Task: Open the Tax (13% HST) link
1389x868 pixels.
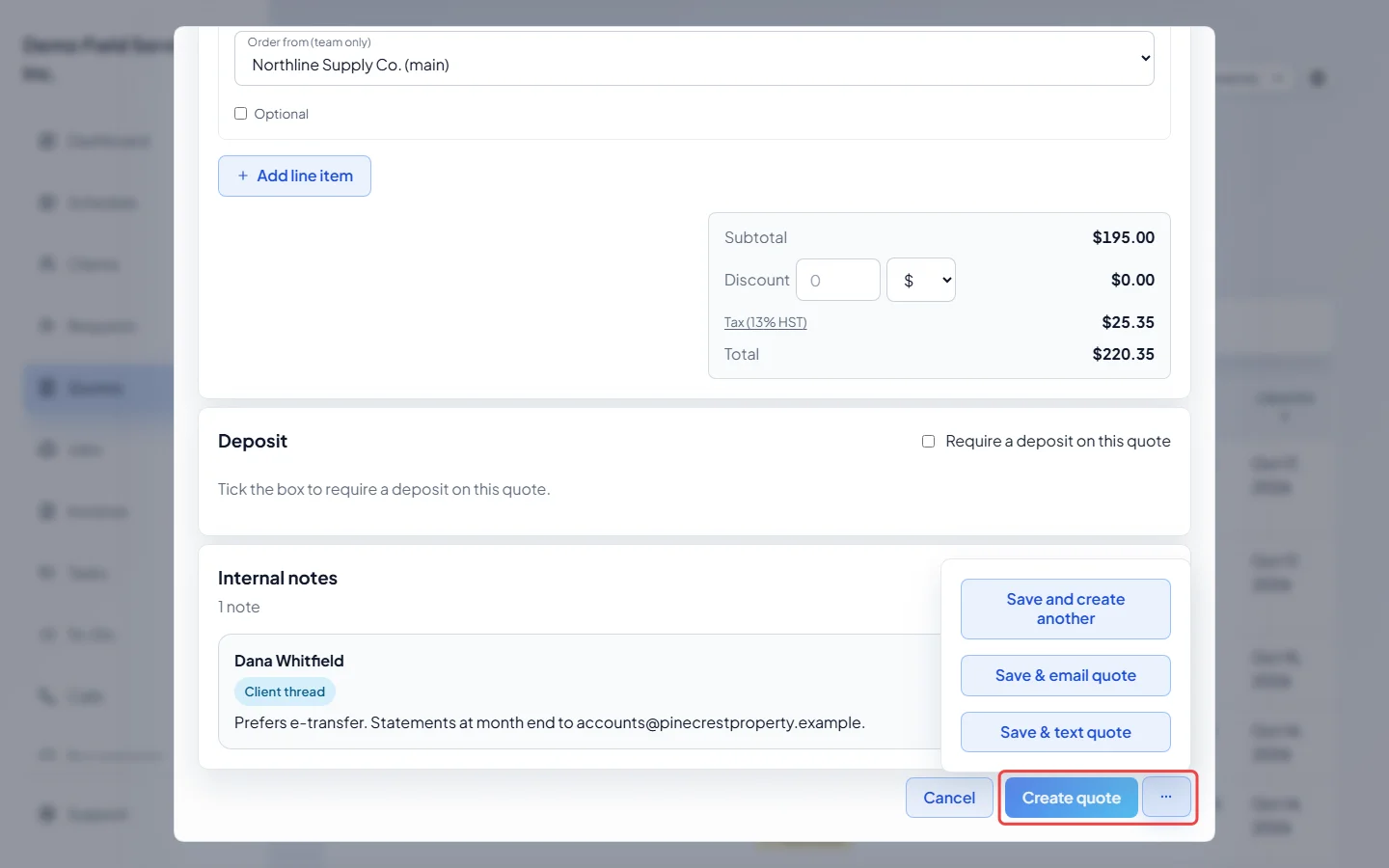Action: [766, 322]
